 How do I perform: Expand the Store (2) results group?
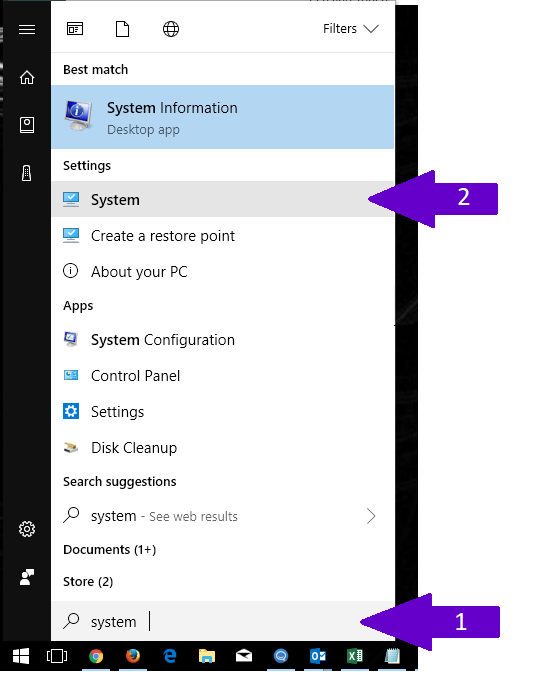[x=88, y=582]
